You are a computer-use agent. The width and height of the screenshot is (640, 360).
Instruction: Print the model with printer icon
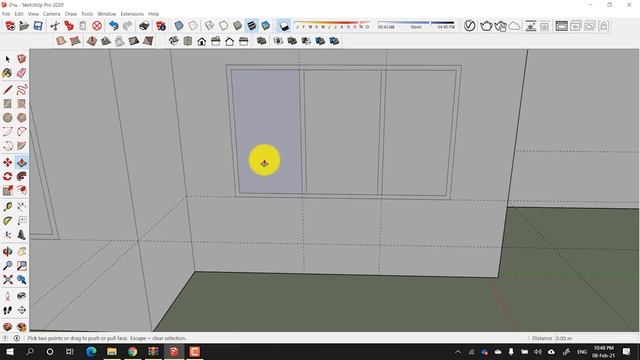click(144, 26)
